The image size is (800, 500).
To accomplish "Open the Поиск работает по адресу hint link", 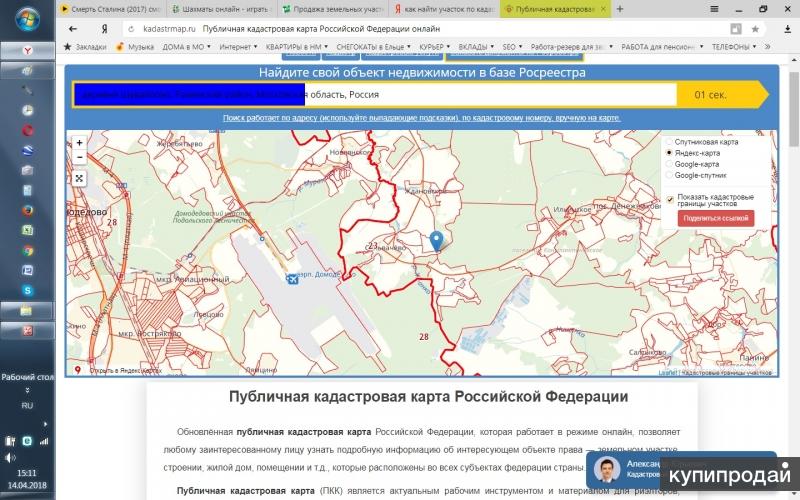I will tap(421, 118).
